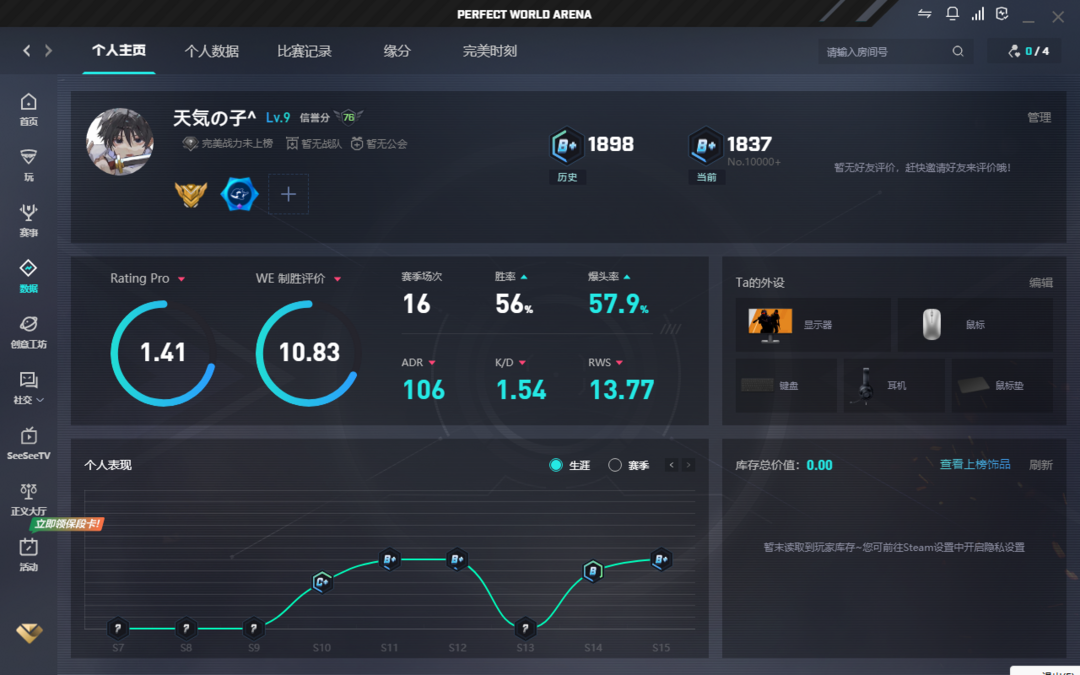Select the 赛季 season radio button
The height and width of the screenshot is (675, 1080).
(614, 465)
